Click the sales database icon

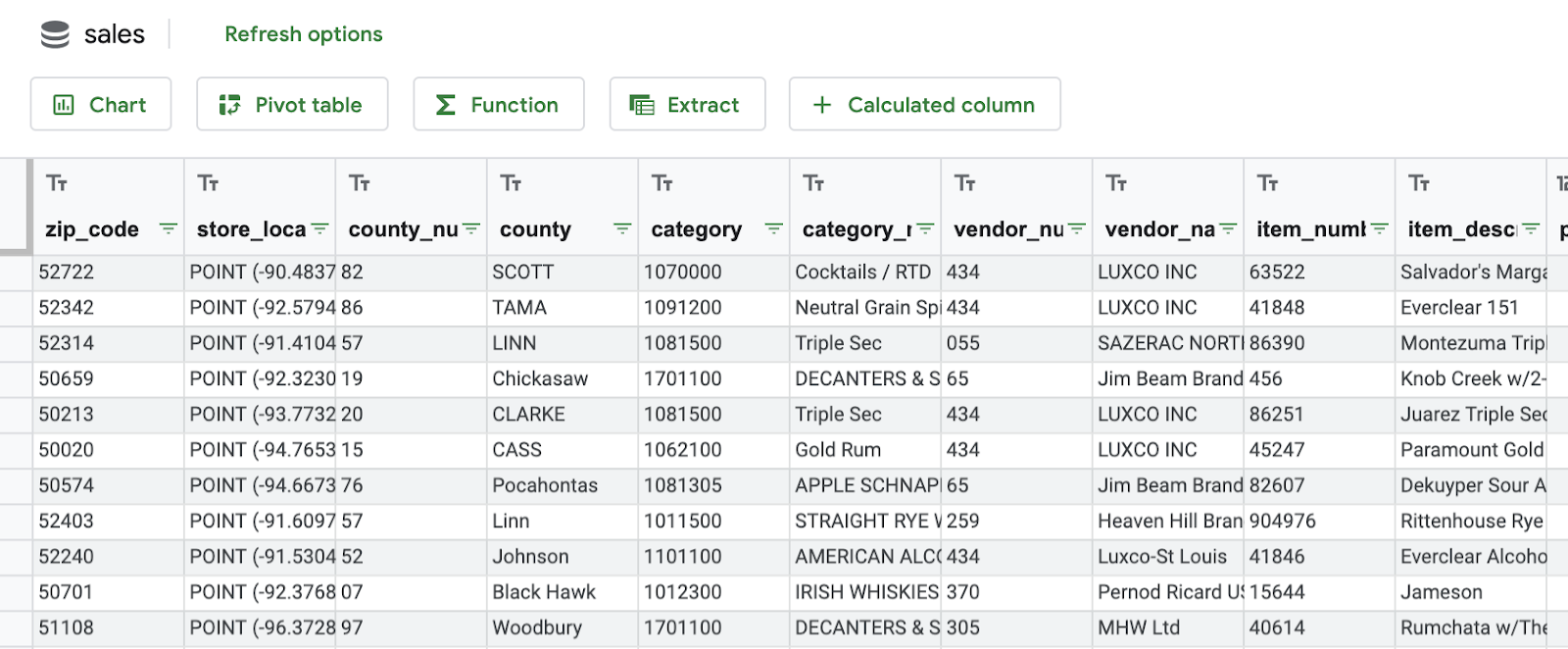(x=55, y=35)
